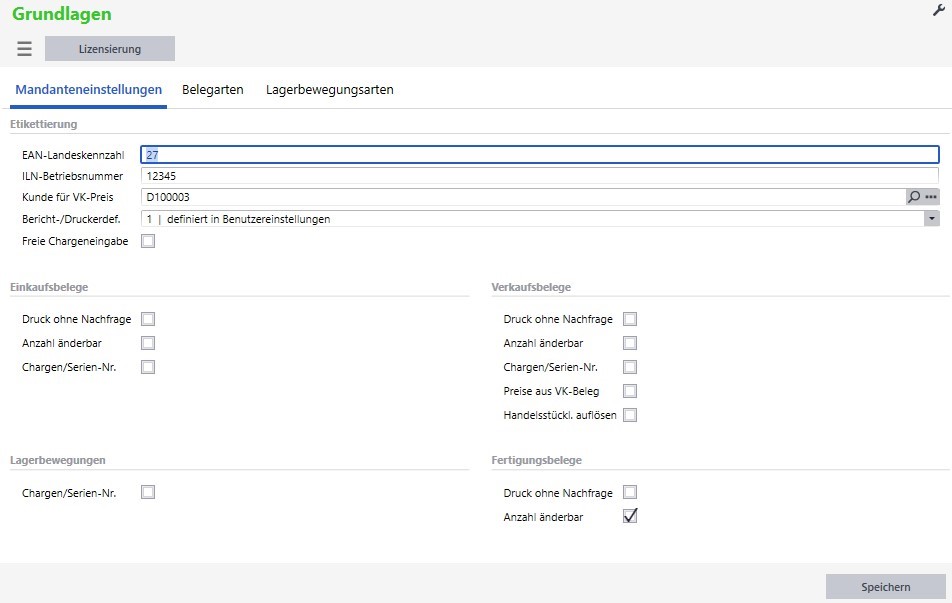Open the Lagerbewegungsarten tab
The width and height of the screenshot is (952, 603).
click(x=329, y=90)
